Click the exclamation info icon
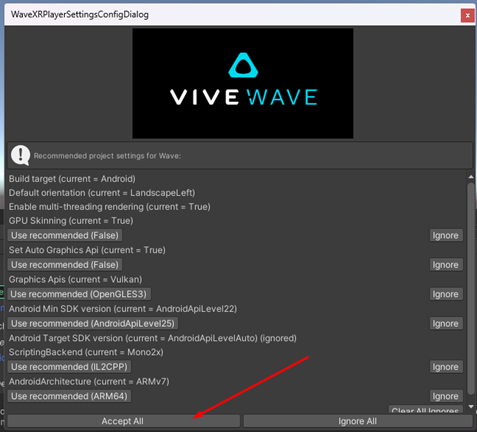This screenshot has height=432, width=477. (20, 155)
